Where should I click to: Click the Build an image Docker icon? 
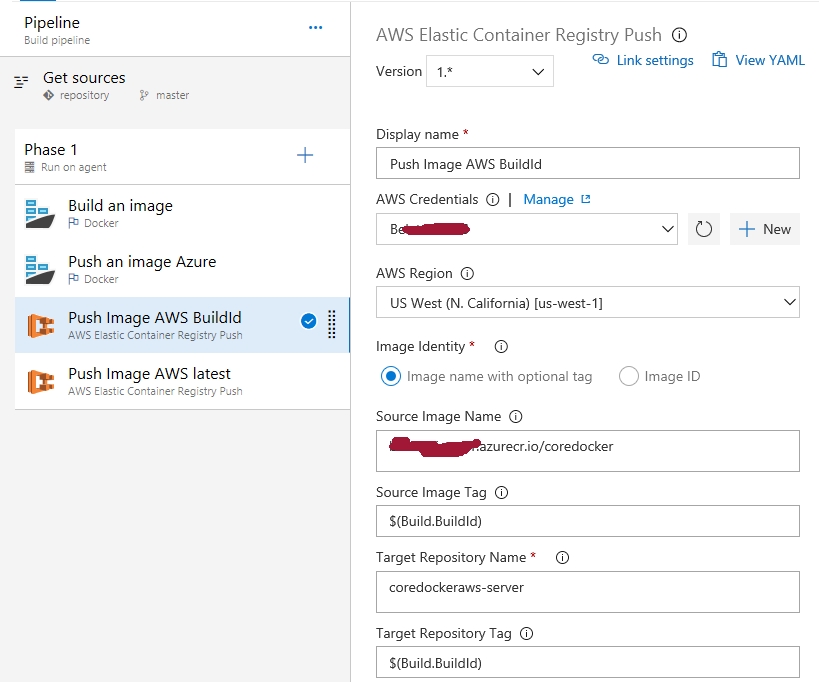[40, 214]
